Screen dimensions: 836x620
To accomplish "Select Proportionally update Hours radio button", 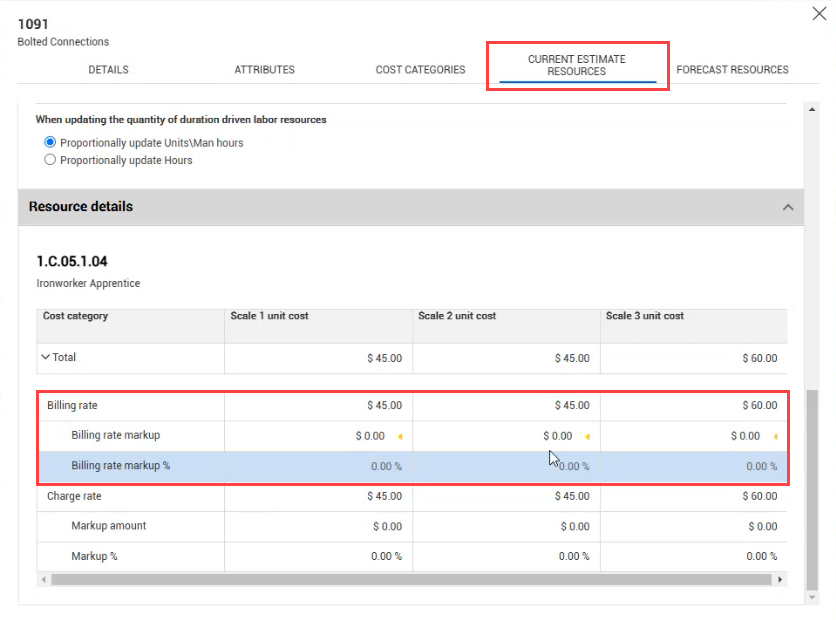I will pyautogui.click(x=50, y=160).
